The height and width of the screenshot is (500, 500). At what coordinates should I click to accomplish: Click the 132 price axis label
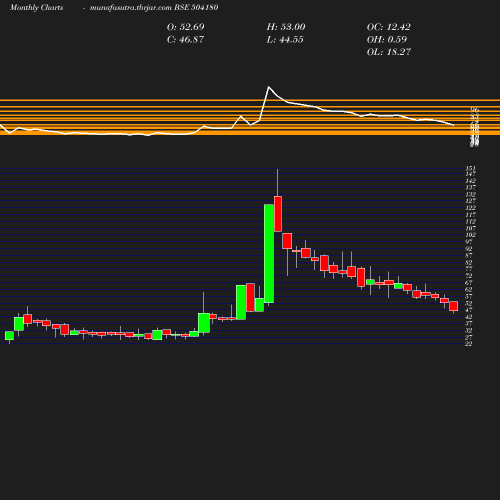tap(471, 194)
